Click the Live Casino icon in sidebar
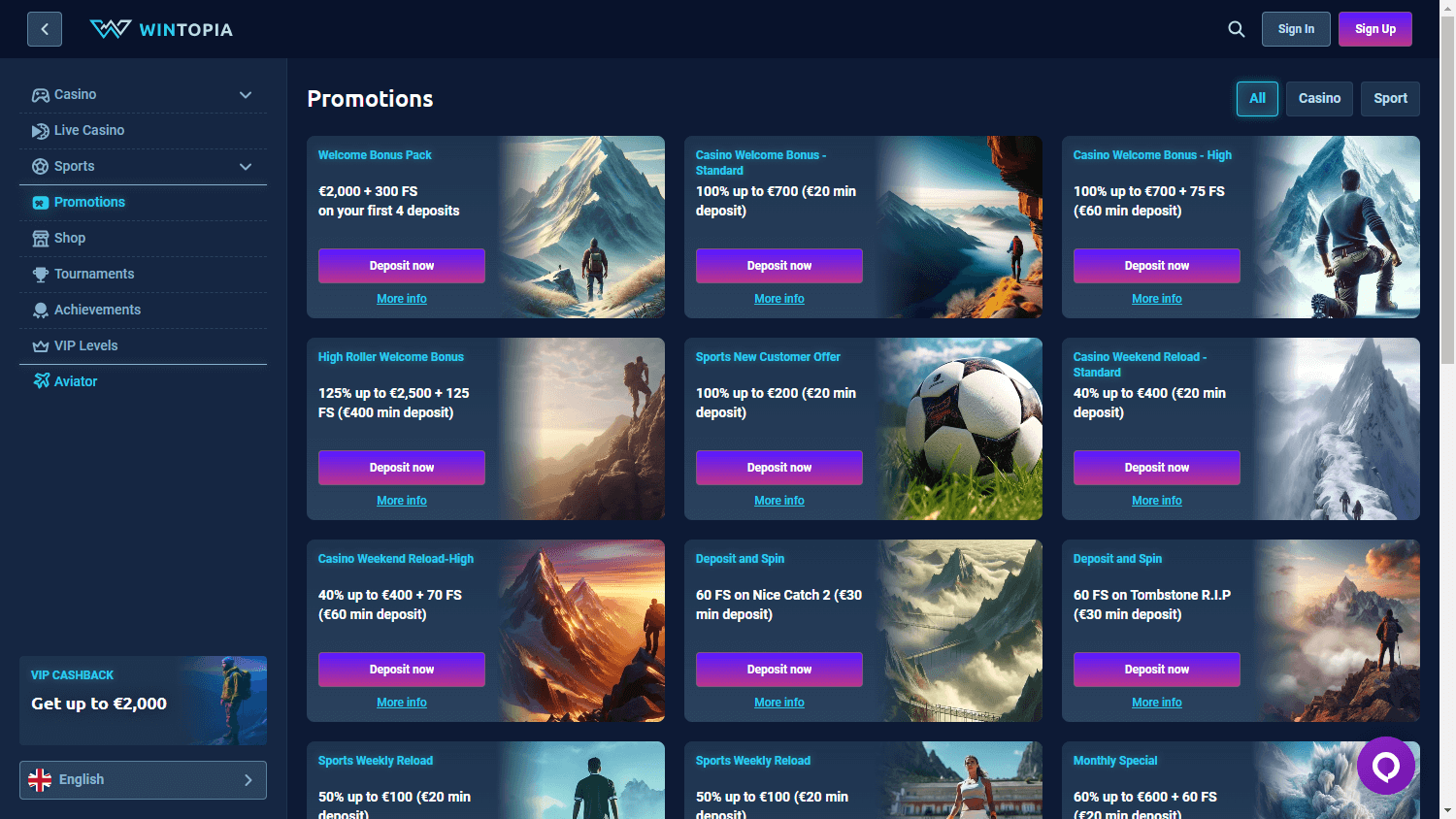The image size is (1456, 819). click(x=40, y=131)
